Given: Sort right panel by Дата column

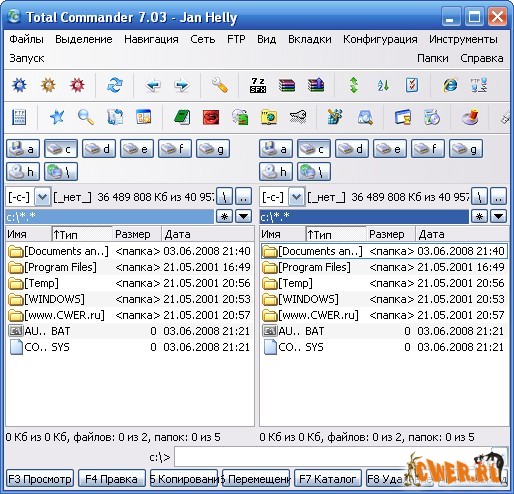Looking at the screenshot, I should click(463, 234).
